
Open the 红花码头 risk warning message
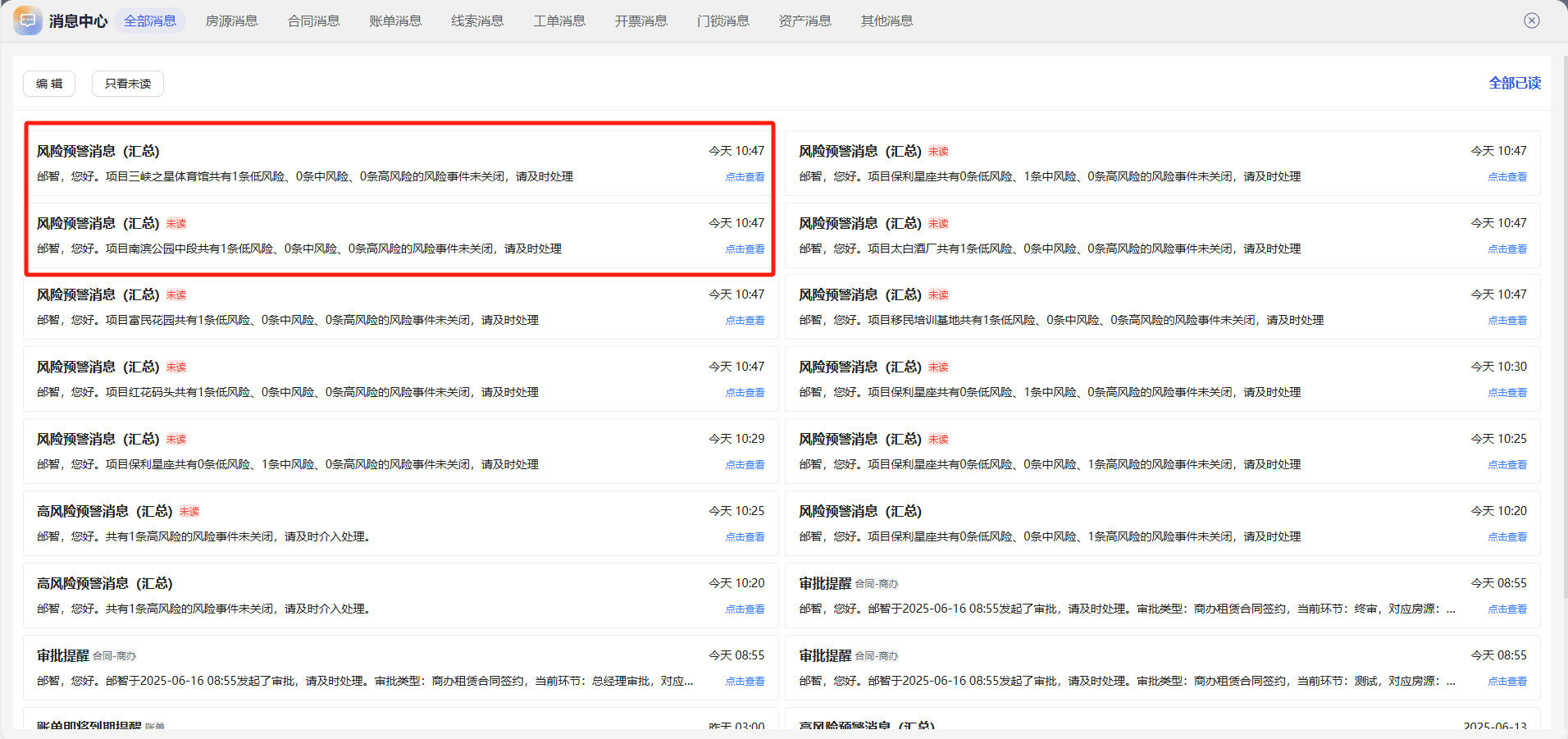(401, 379)
